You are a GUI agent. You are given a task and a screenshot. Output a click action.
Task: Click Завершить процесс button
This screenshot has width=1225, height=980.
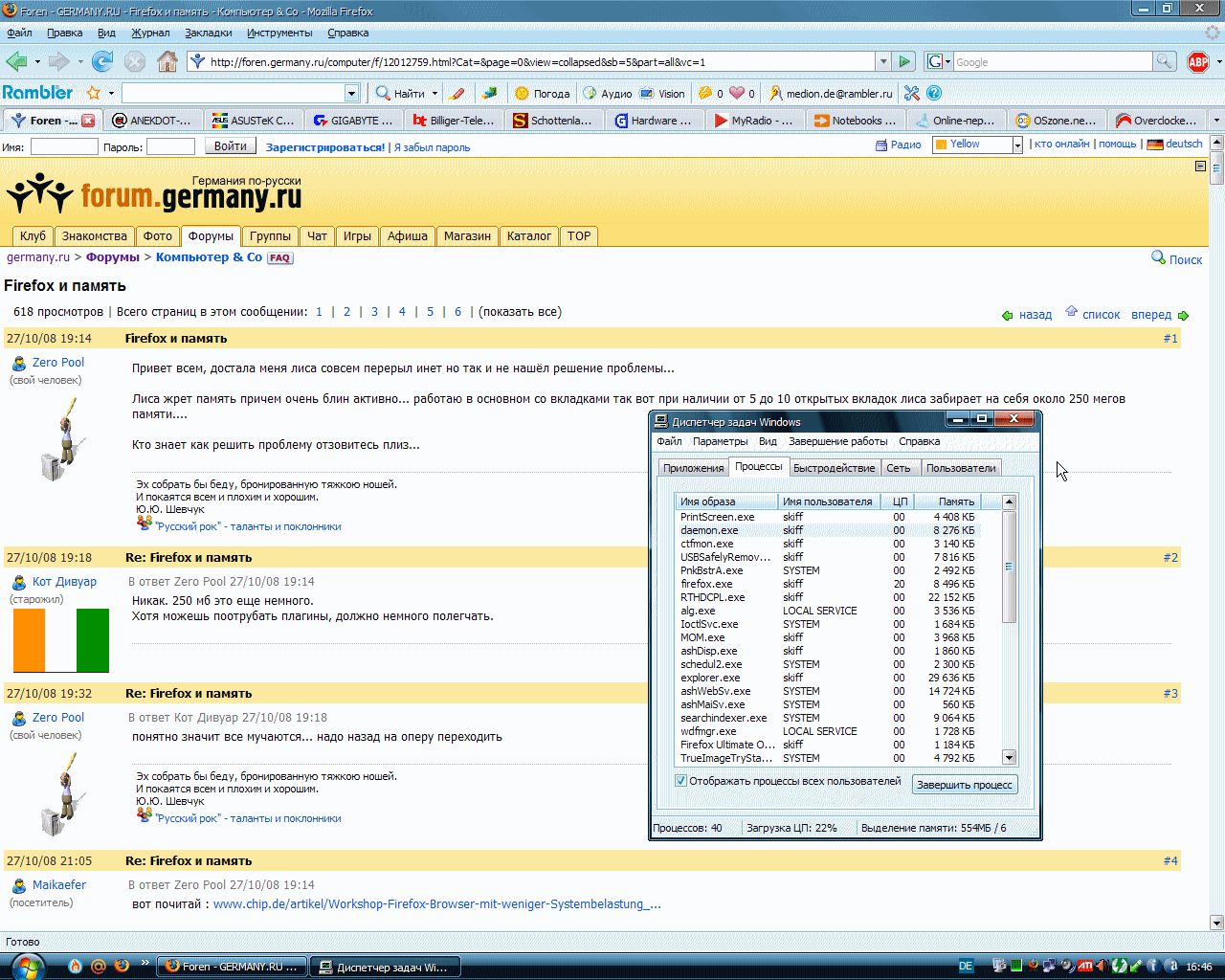965,785
